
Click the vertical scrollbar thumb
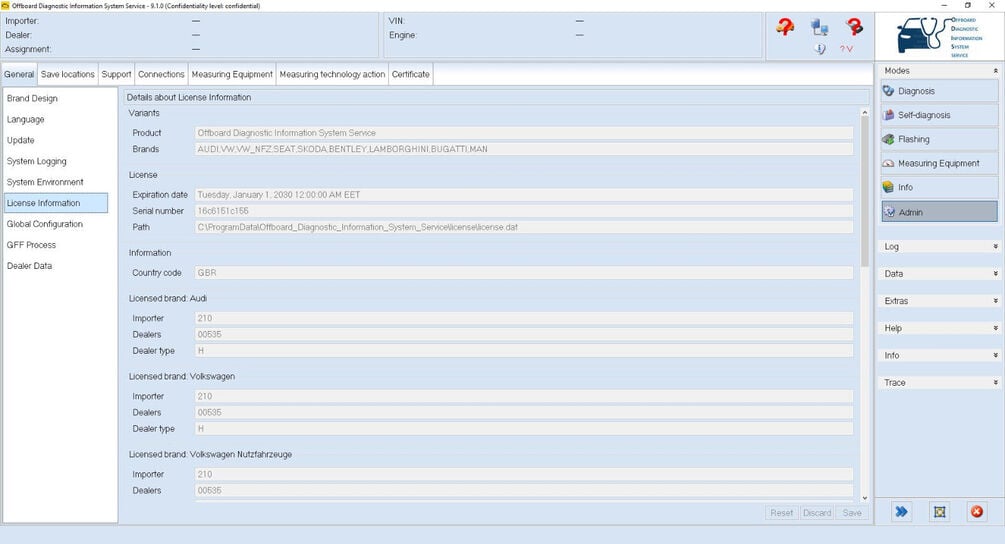[865, 192]
